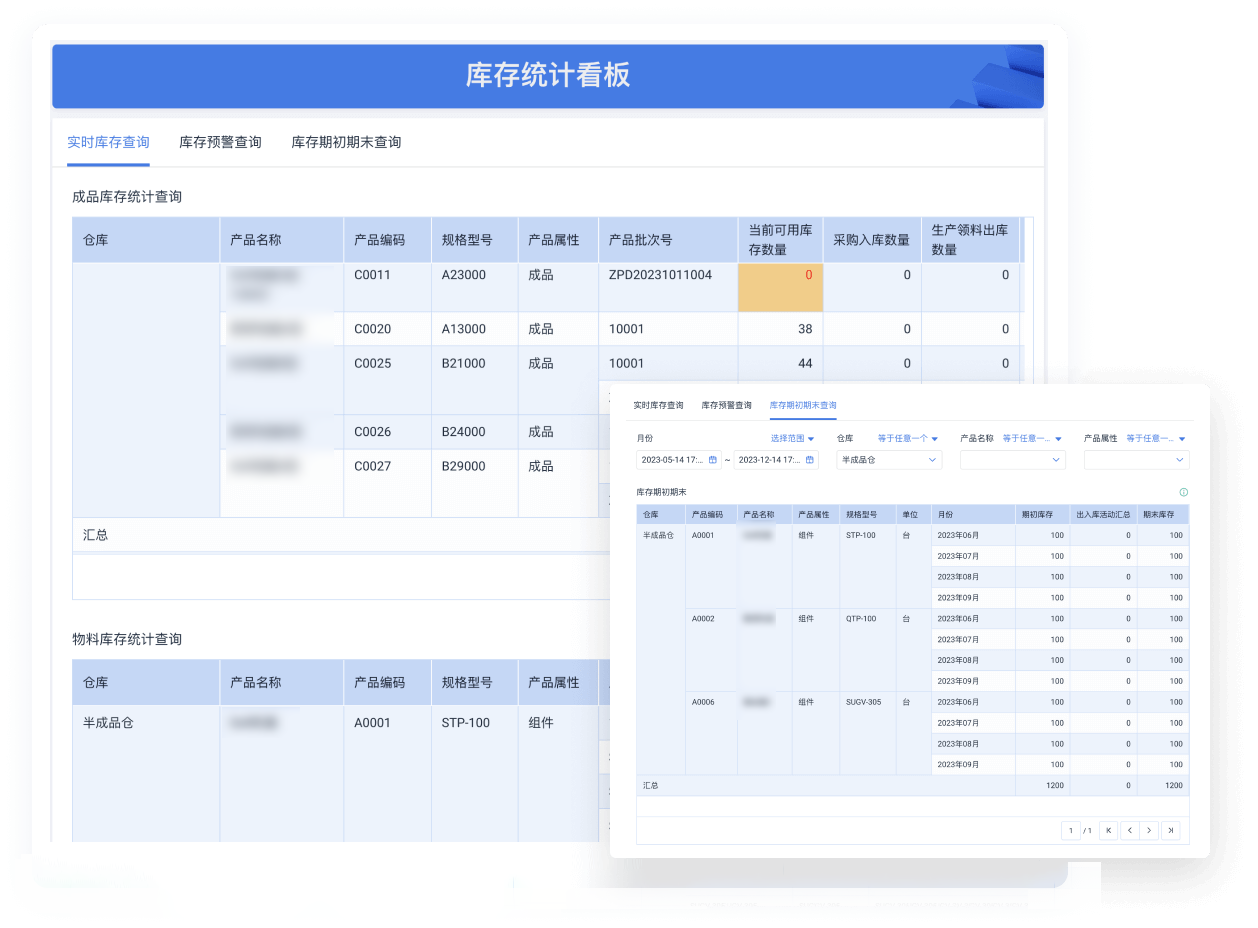
Task: Click 当前可用库存数量 column header
Action: pos(780,240)
